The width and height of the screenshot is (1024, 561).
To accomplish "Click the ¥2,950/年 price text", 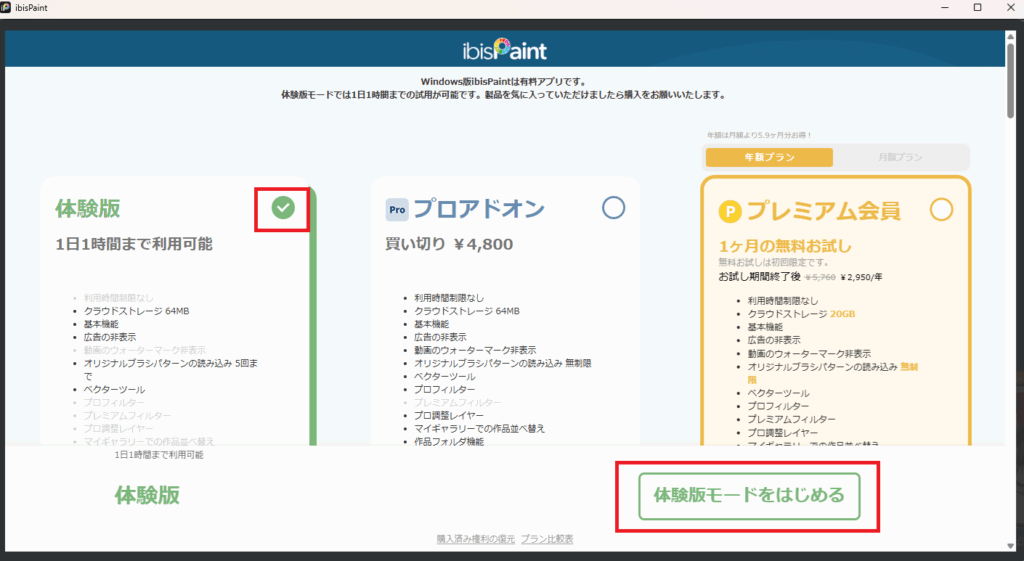I will click(861, 278).
